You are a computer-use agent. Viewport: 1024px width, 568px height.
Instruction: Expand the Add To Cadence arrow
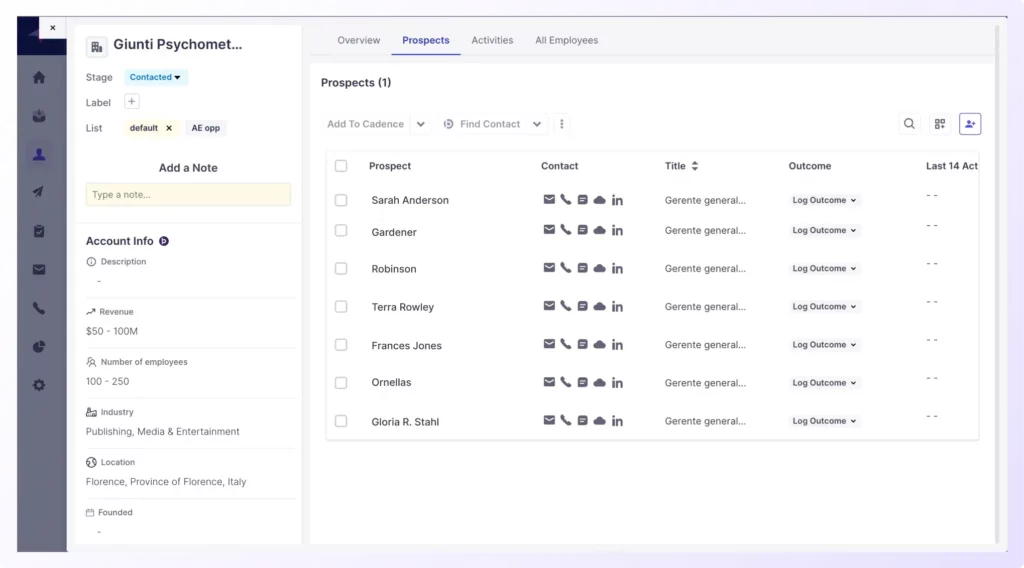pos(421,124)
